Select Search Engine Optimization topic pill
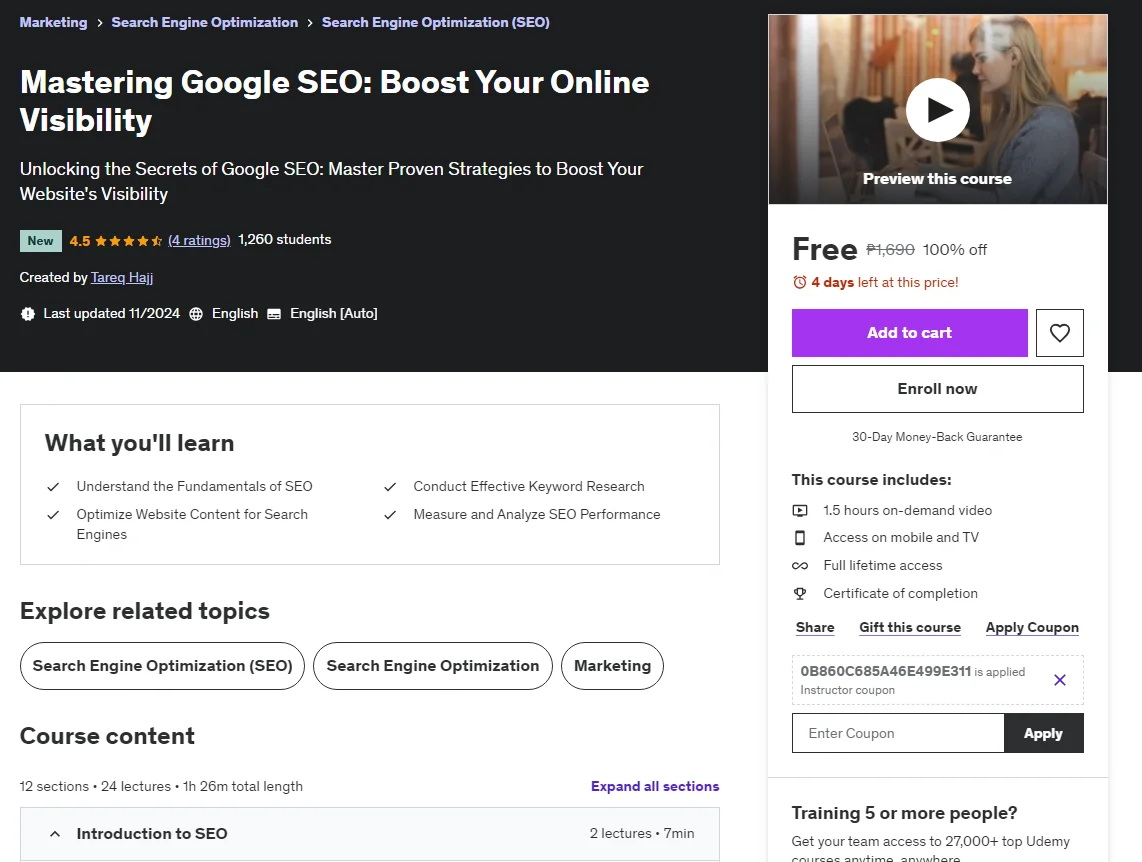This screenshot has width=1142, height=862. coord(433,665)
